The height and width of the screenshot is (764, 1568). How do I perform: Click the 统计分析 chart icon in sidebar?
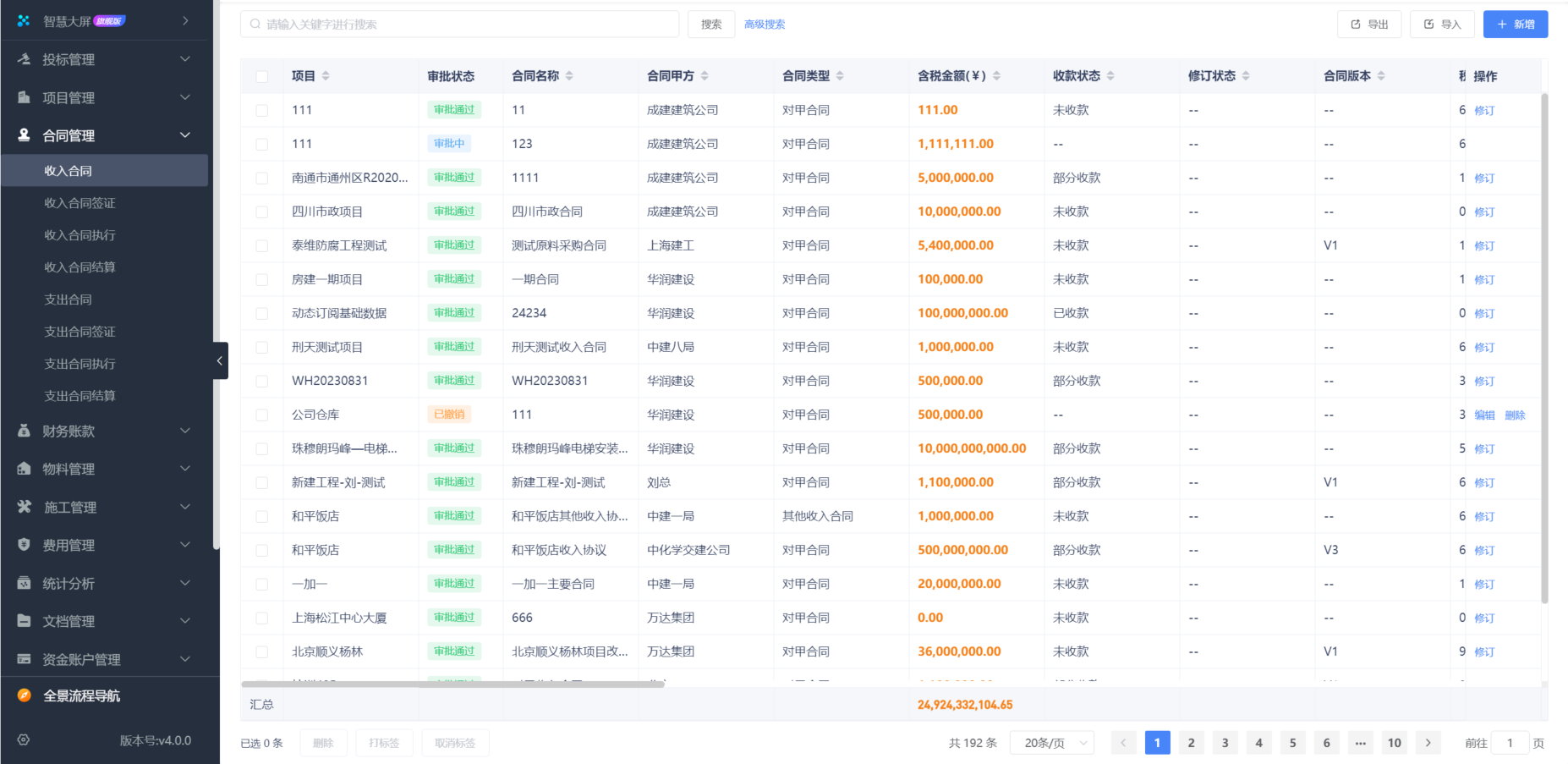point(23,583)
